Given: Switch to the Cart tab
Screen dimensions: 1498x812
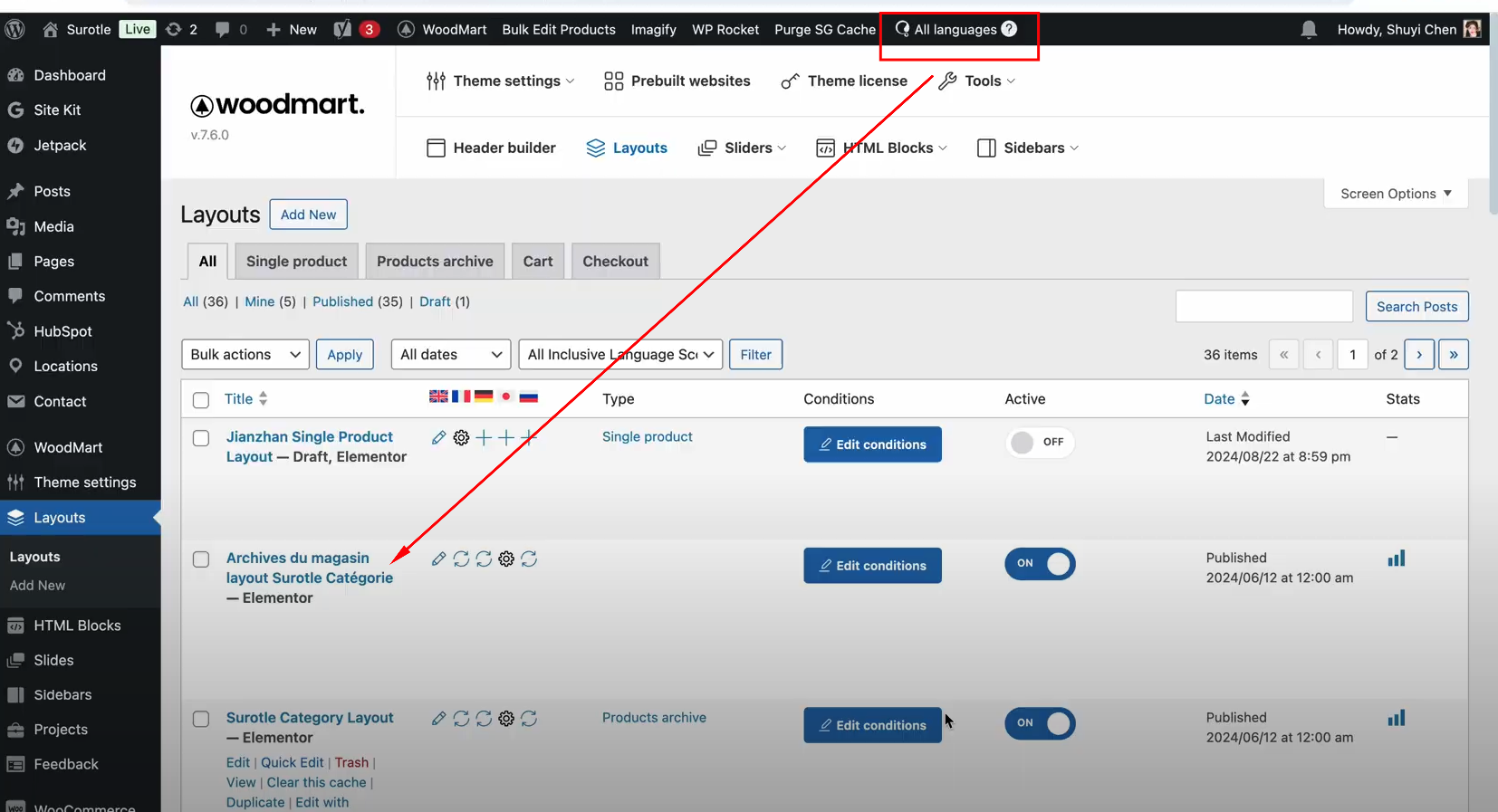Looking at the screenshot, I should pos(538,261).
